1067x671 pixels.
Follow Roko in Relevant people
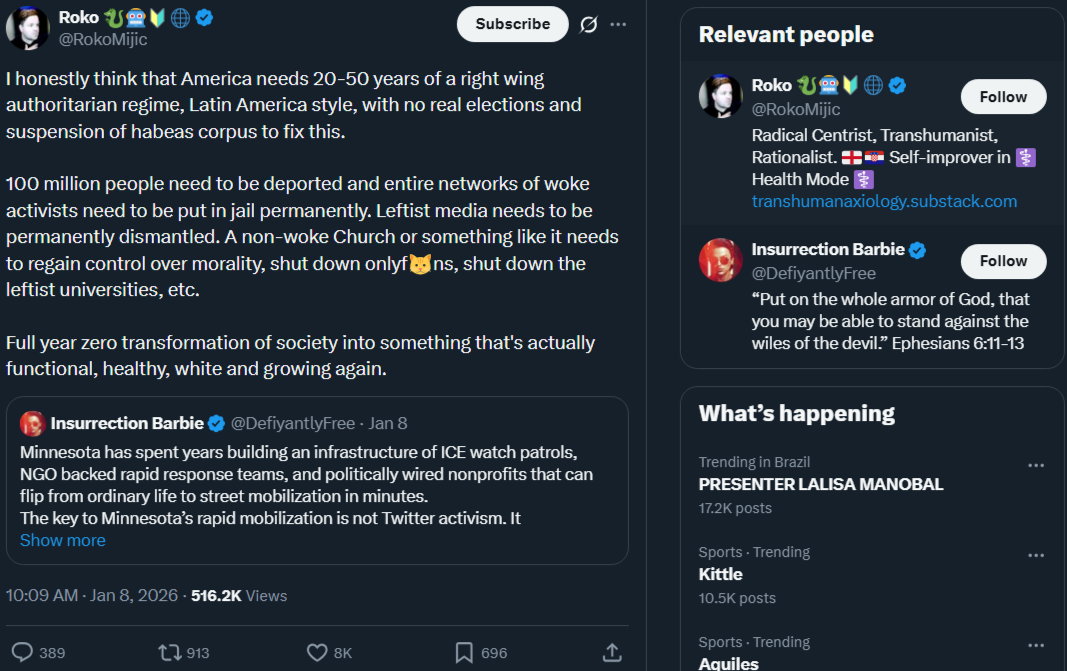click(1003, 97)
